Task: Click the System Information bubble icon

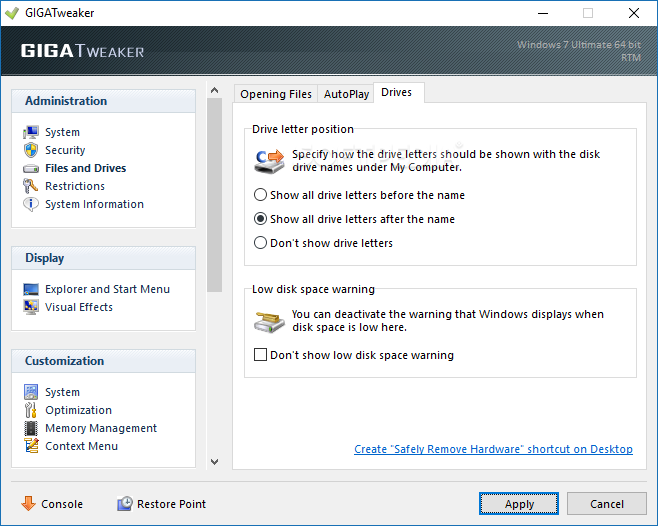Action: coord(31,204)
